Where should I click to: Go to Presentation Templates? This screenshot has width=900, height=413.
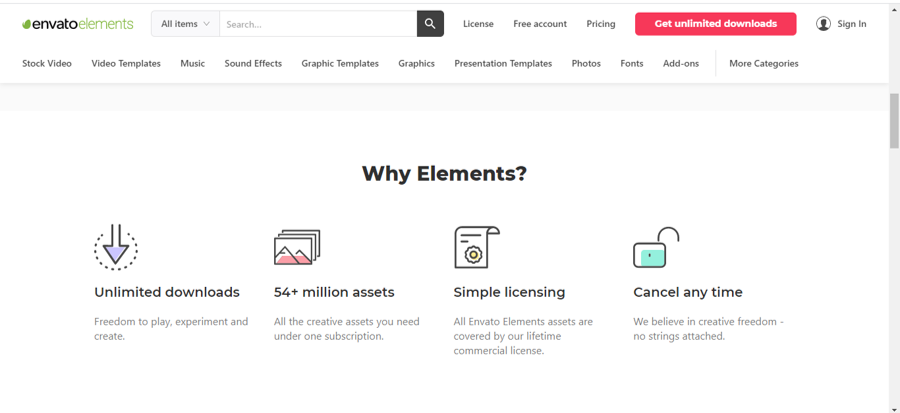pos(503,63)
